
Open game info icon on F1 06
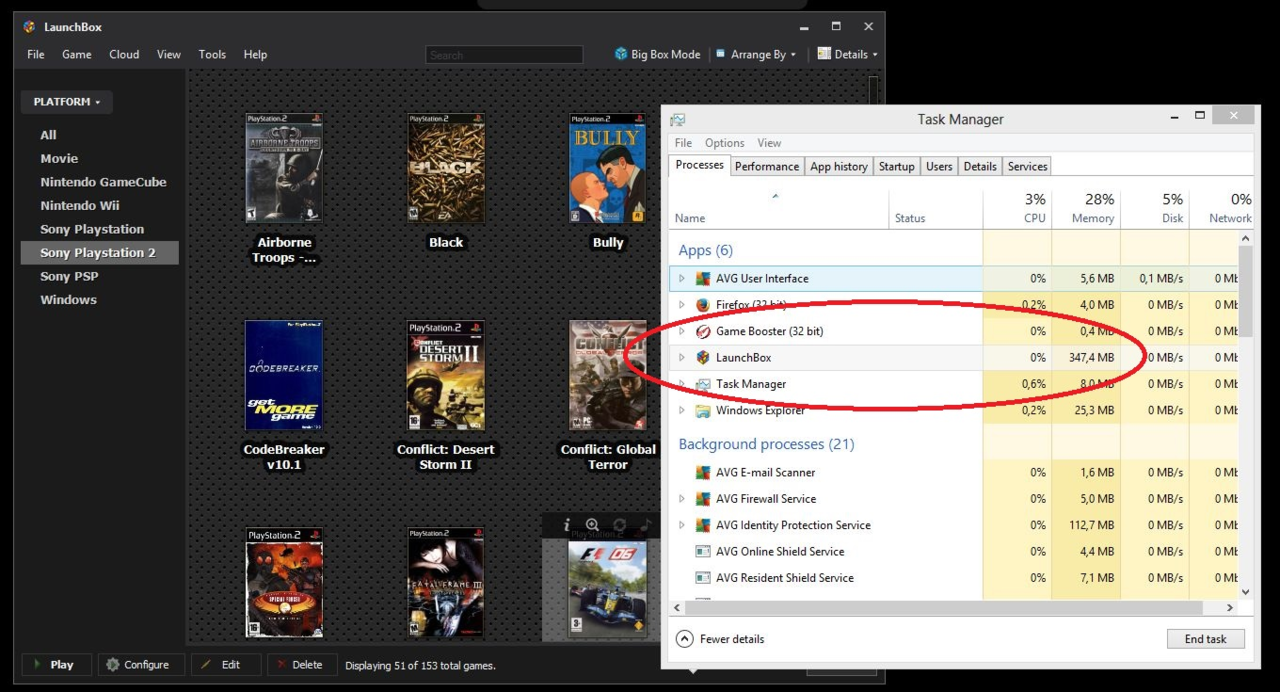tap(567, 525)
